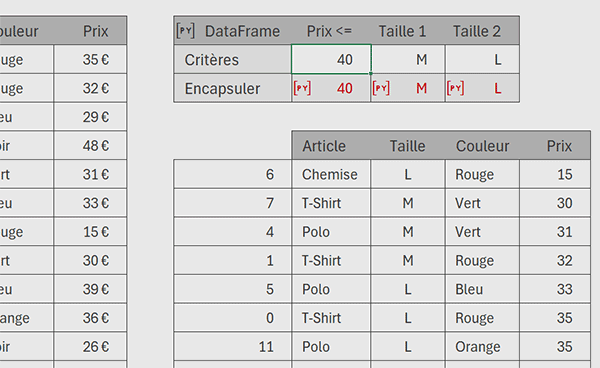Click the red PY icon beside M
Image resolution: width=600 pixels, height=368 pixels.
pos(381,88)
